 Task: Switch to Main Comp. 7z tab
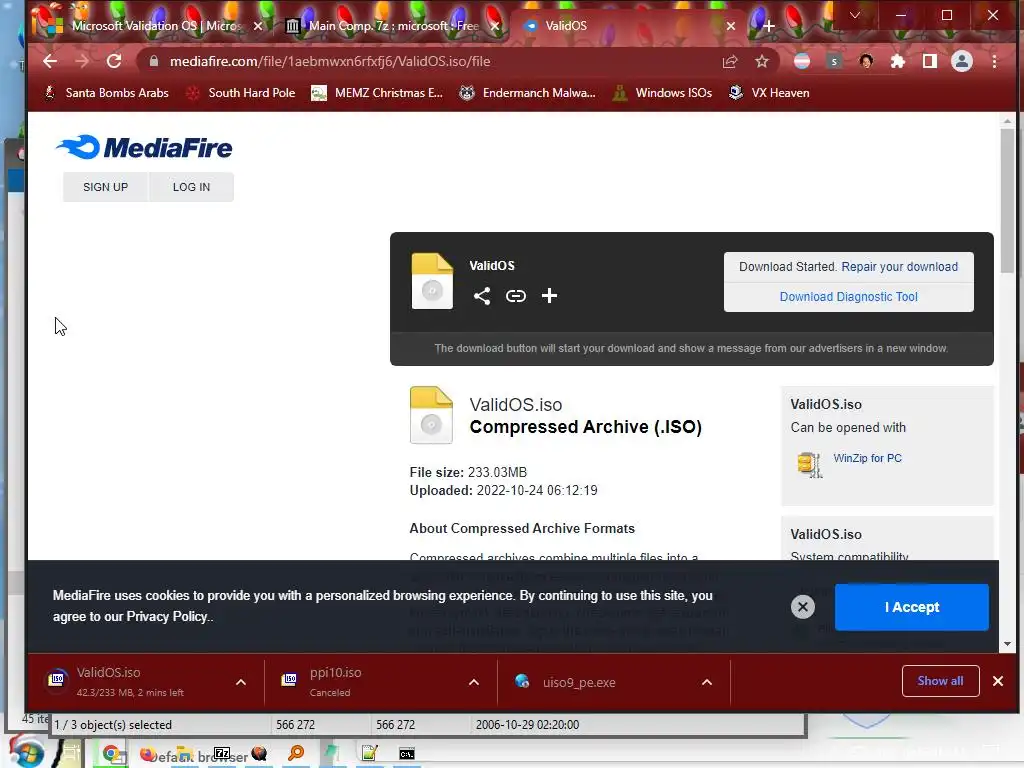(x=392, y=26)
